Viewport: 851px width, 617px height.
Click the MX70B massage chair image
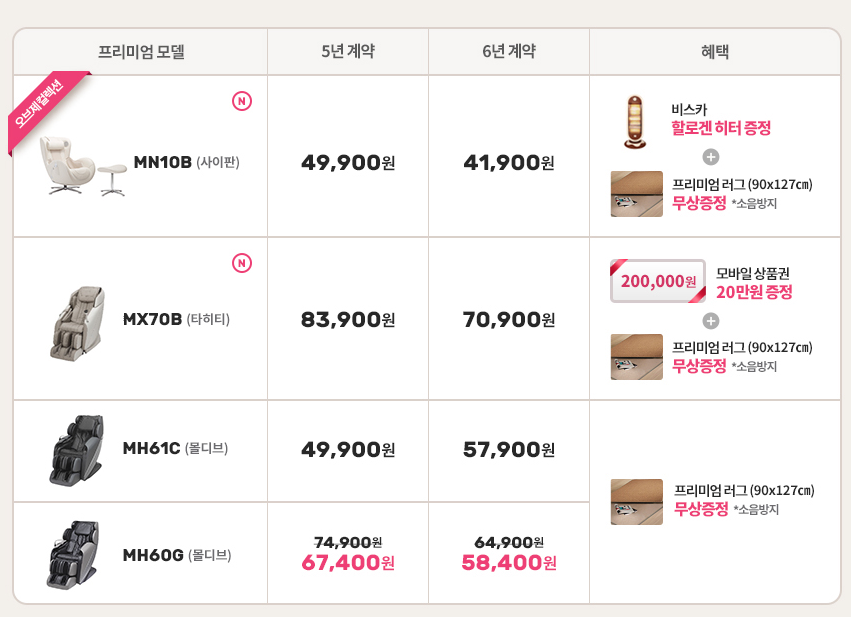click(77, 322)
